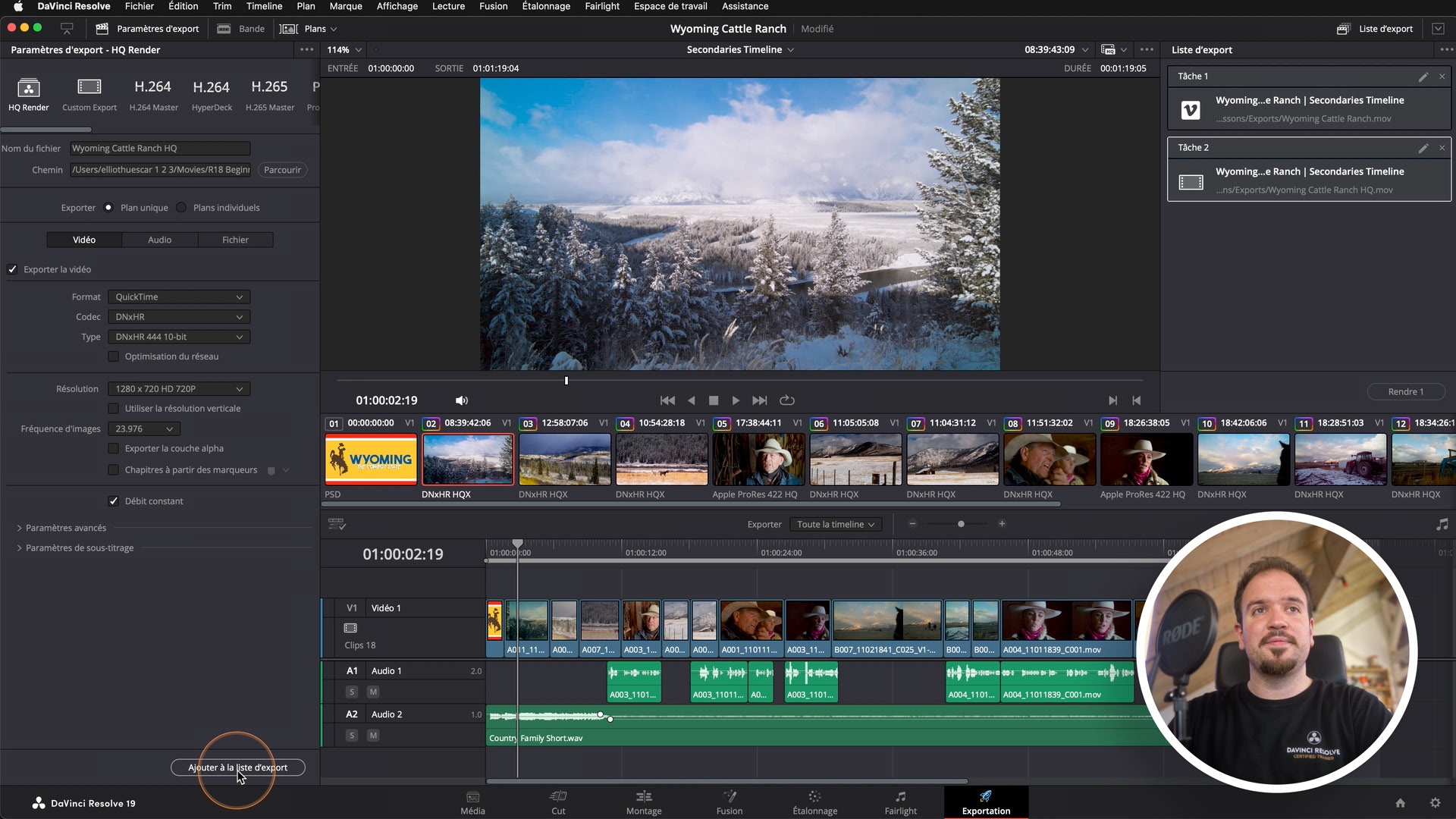Click the Parcourir button
Image resolution: width=1456 pixels, height=819 pixels.
pyautogui.click(x=282, y=170)
